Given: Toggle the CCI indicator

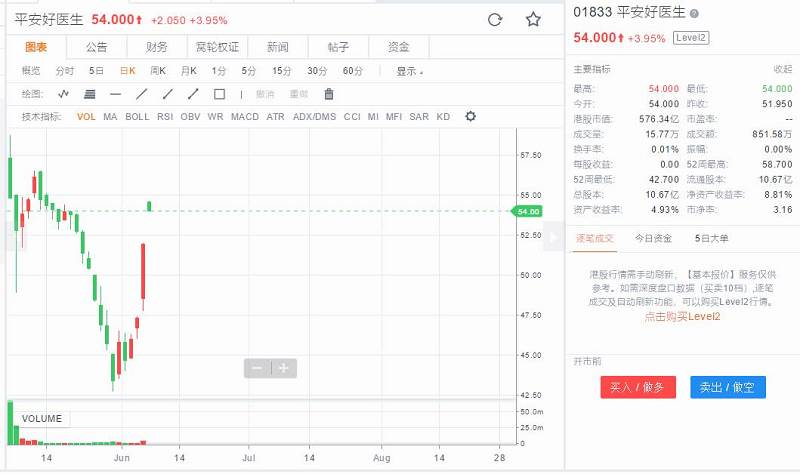Looking at the screenshot, I should [x=352, y=117].
